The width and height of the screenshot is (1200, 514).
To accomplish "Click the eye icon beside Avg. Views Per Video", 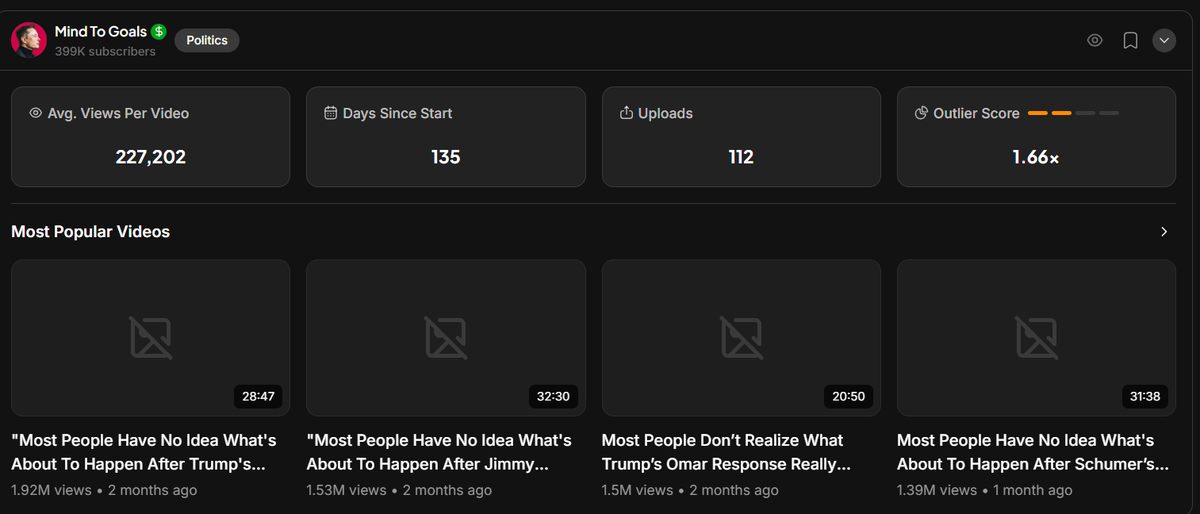I will (36, 113).
